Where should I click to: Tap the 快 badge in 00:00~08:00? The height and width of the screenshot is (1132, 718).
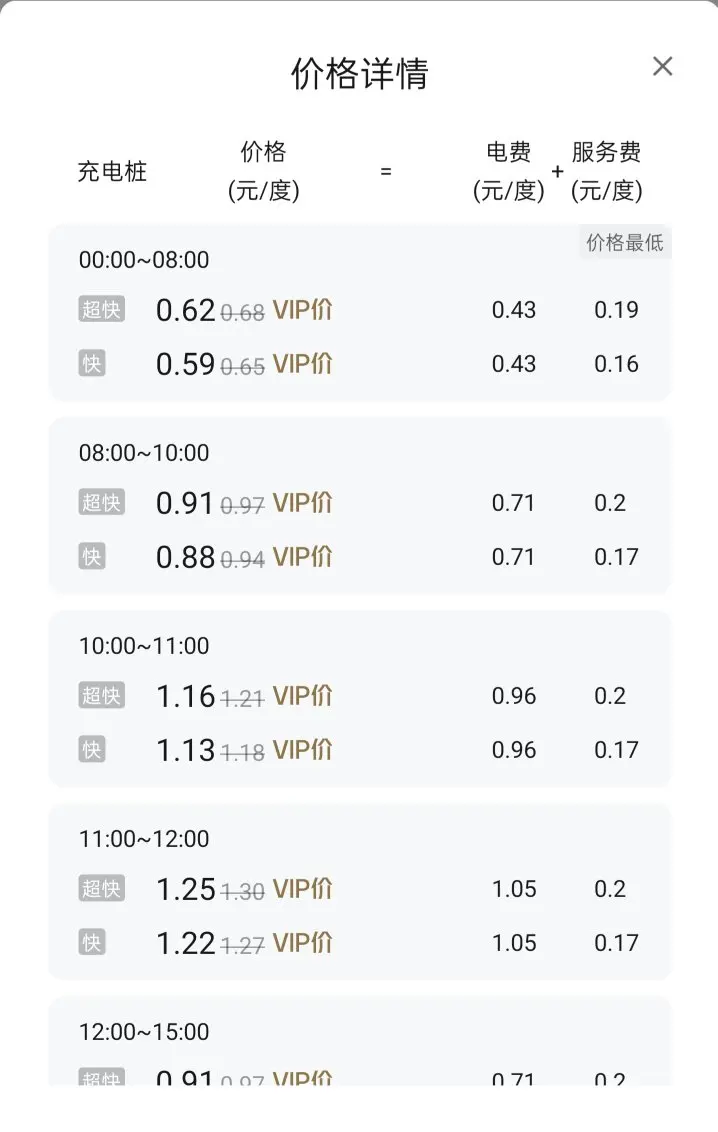click(92, 363)
